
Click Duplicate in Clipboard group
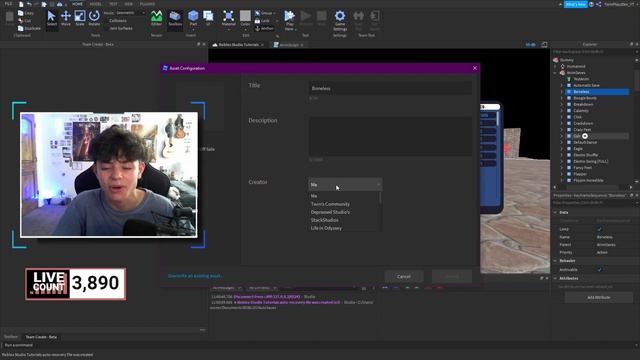click(29, 29)
